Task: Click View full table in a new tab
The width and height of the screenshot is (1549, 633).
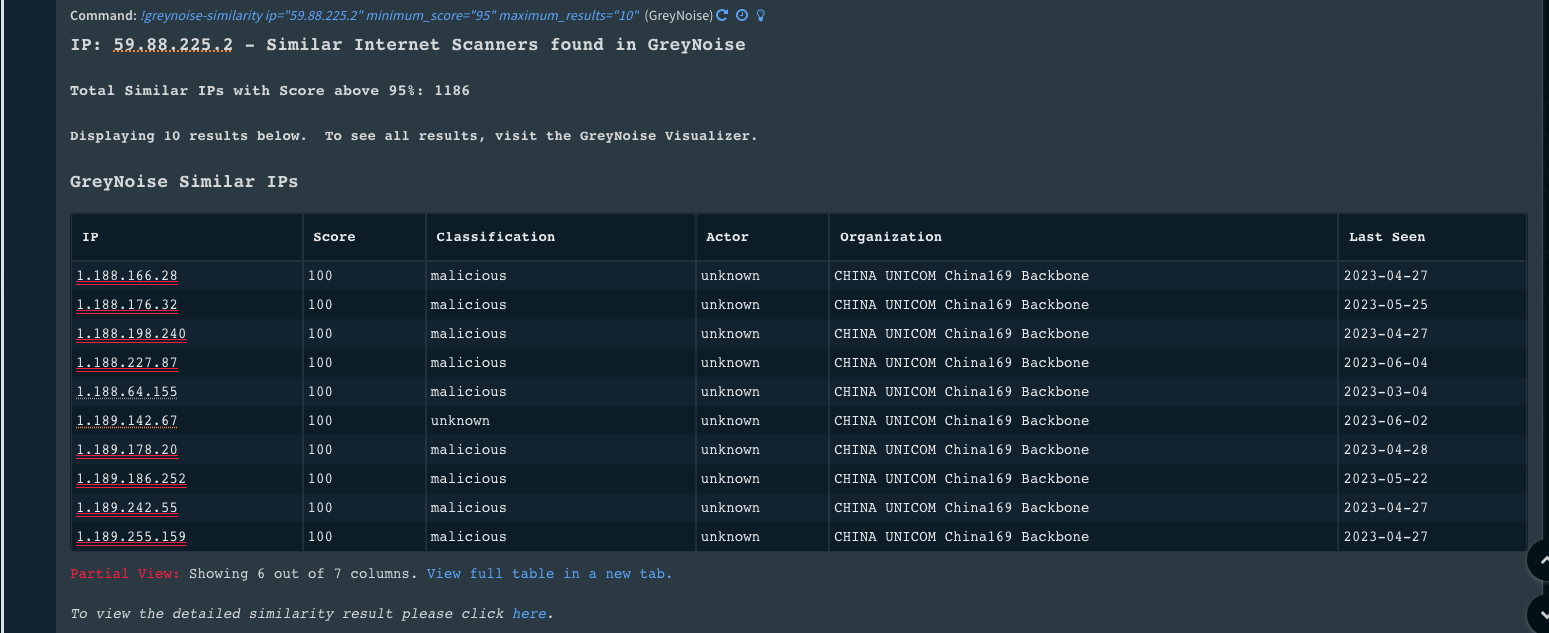Action: pyautogui.click(x=549, y=574)
